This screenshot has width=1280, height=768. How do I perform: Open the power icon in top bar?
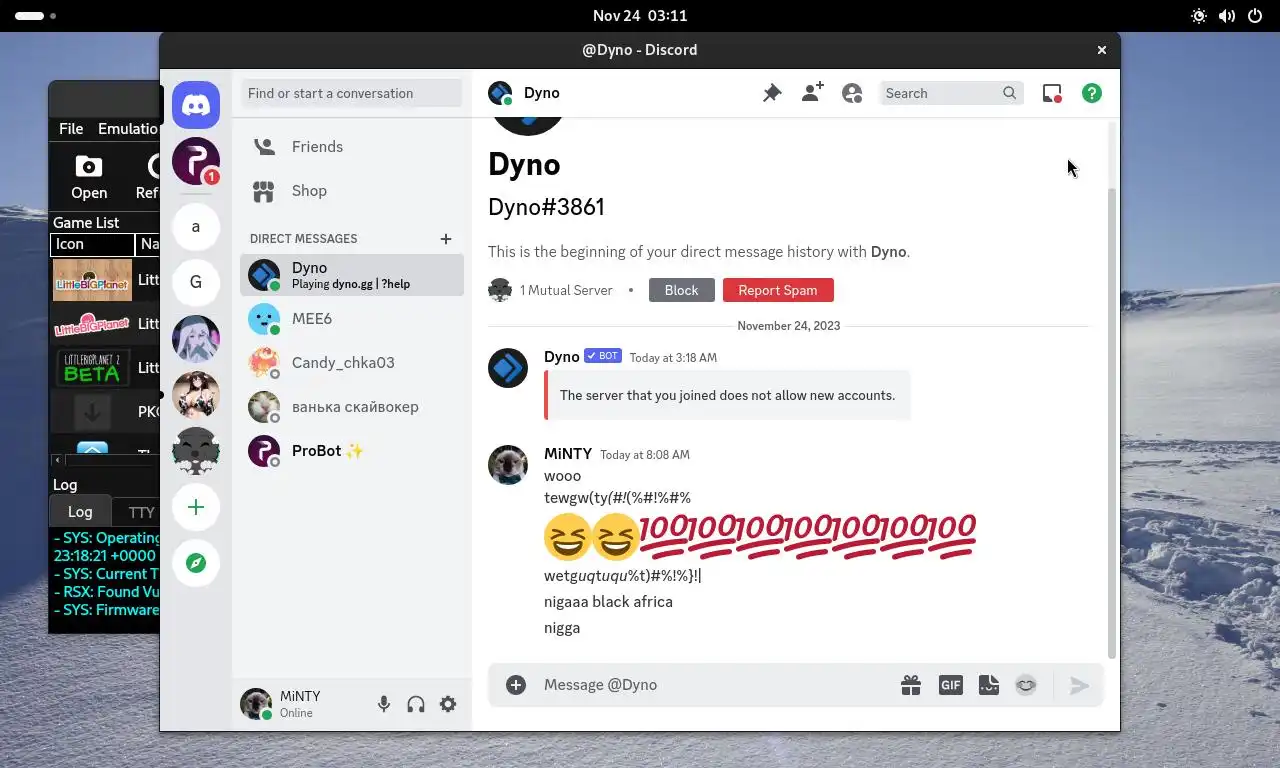[x=1256, y=16]
